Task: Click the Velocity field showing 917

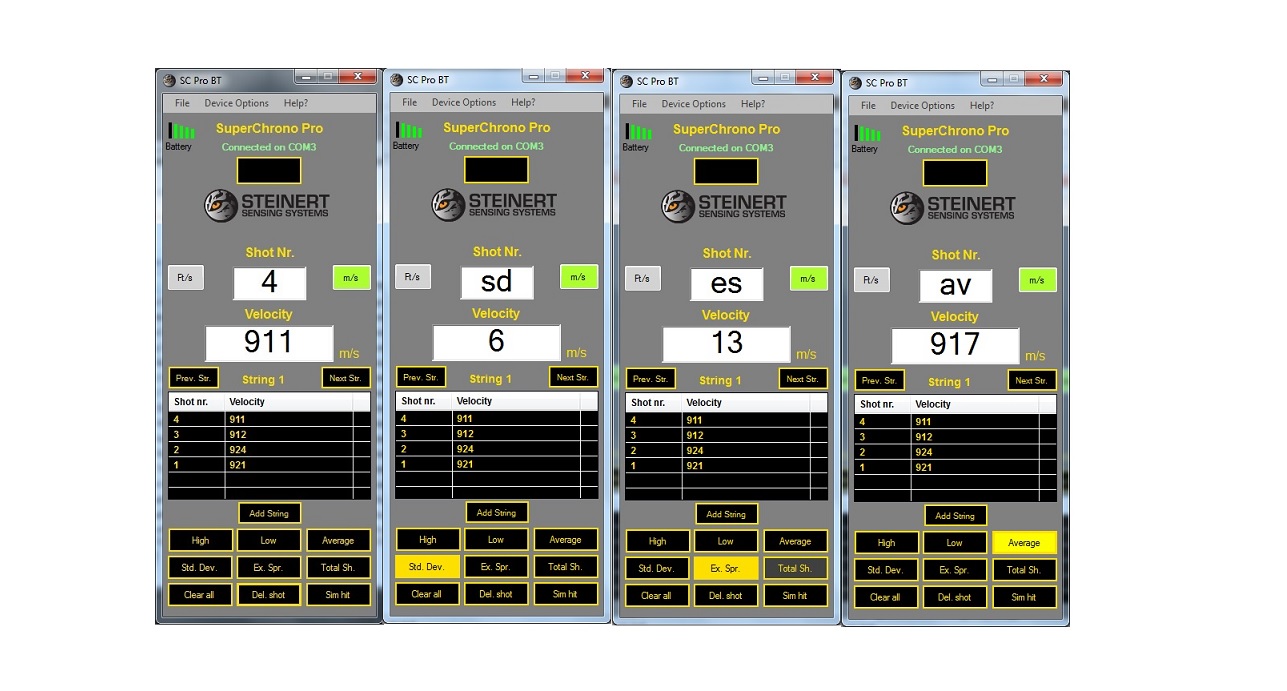Action: [x=955, y=346]
